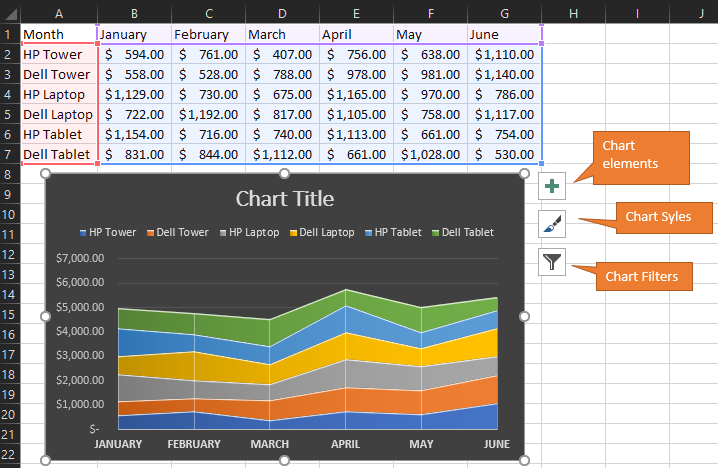Select Dell Laptop legend entry
The width and height of the screenshot is (718, 468).
tap(322, 232)
